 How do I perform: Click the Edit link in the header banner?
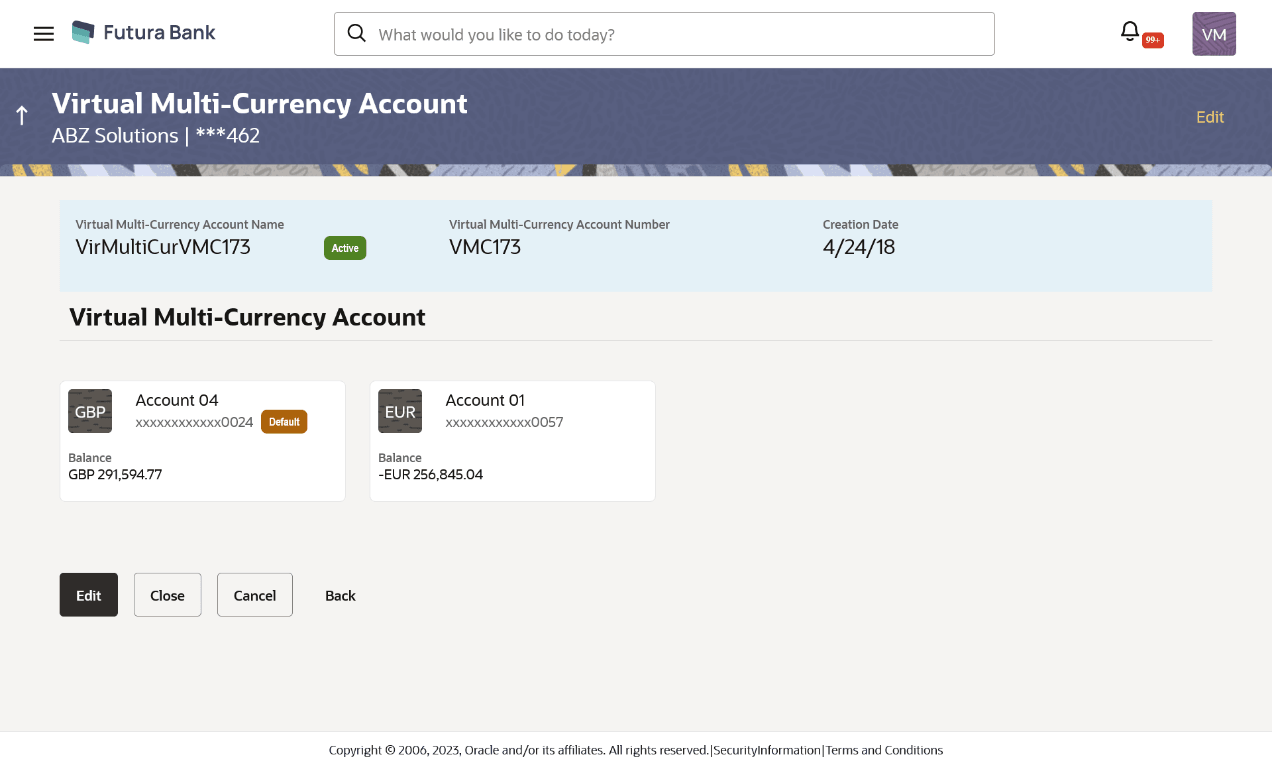[1210, 117]
